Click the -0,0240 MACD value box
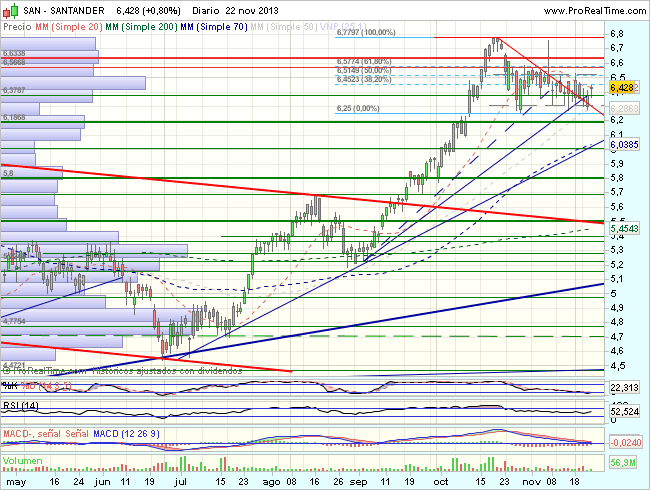 pyautogui.click(x=626, y=442)
